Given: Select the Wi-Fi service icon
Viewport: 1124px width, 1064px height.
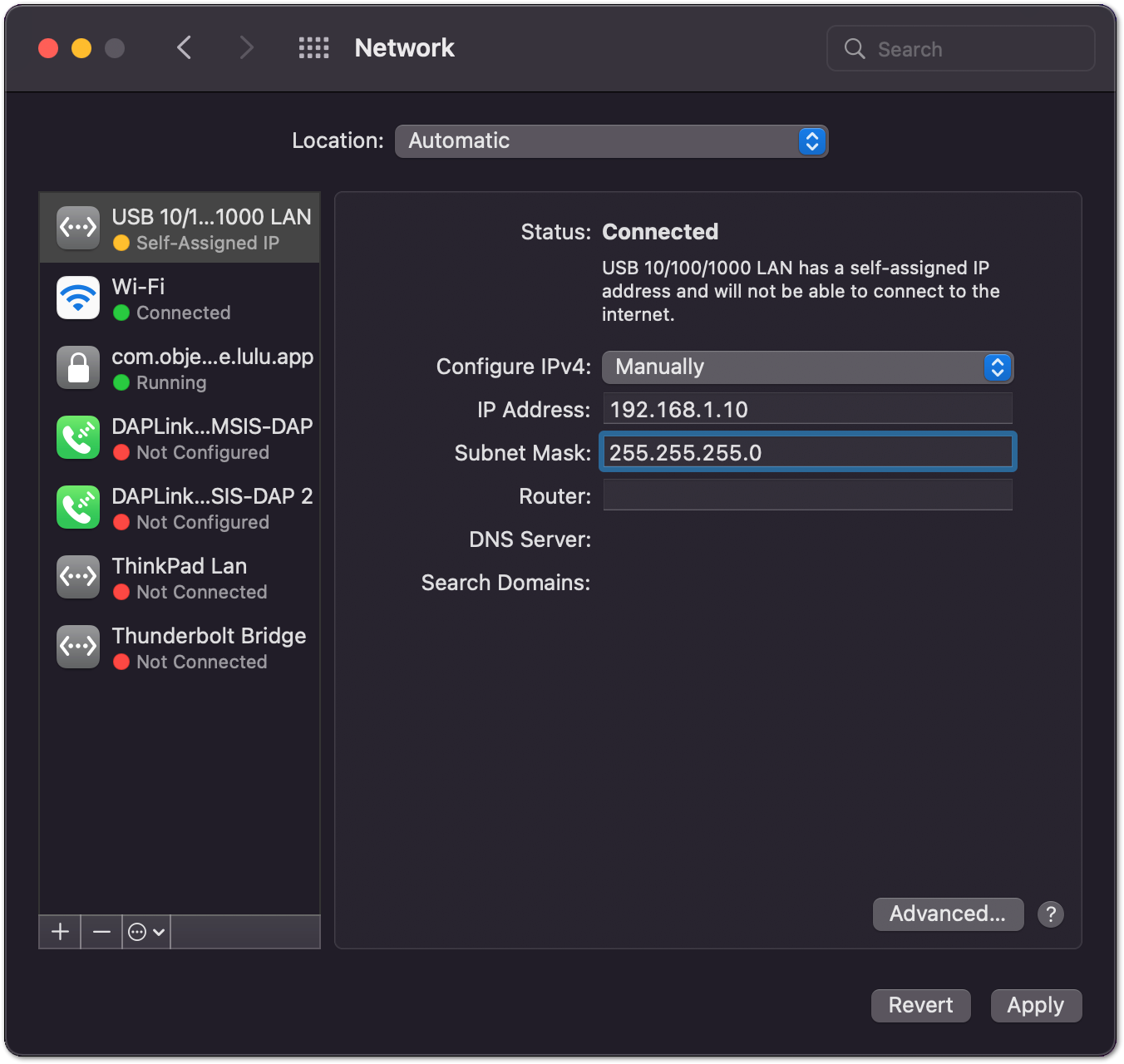Looking at the screenshot, I should pyautogui.click(x=78, y=298).
